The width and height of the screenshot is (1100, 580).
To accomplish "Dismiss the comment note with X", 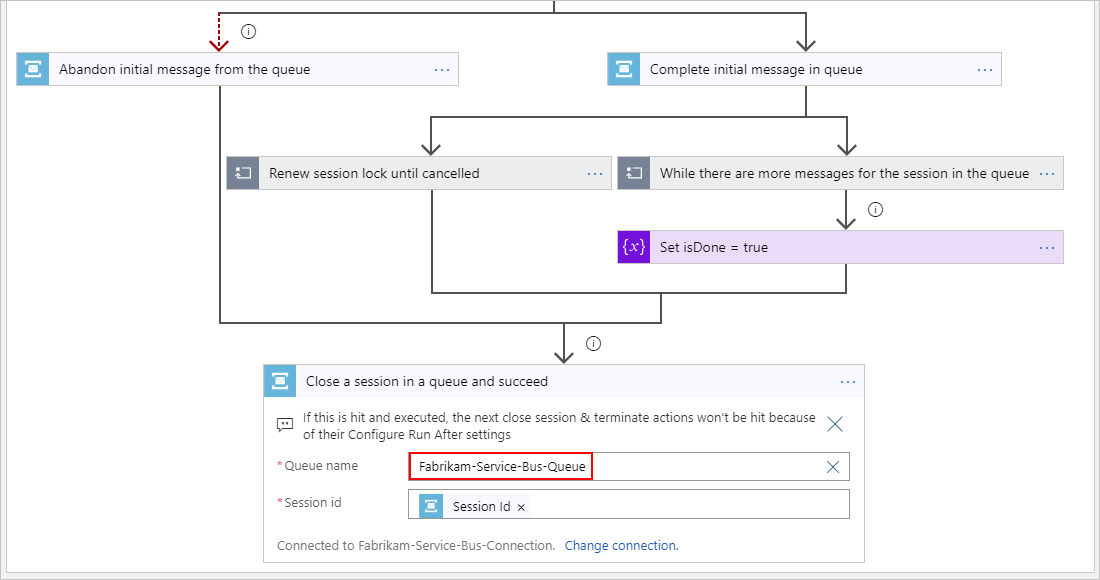I will [835, 424].
